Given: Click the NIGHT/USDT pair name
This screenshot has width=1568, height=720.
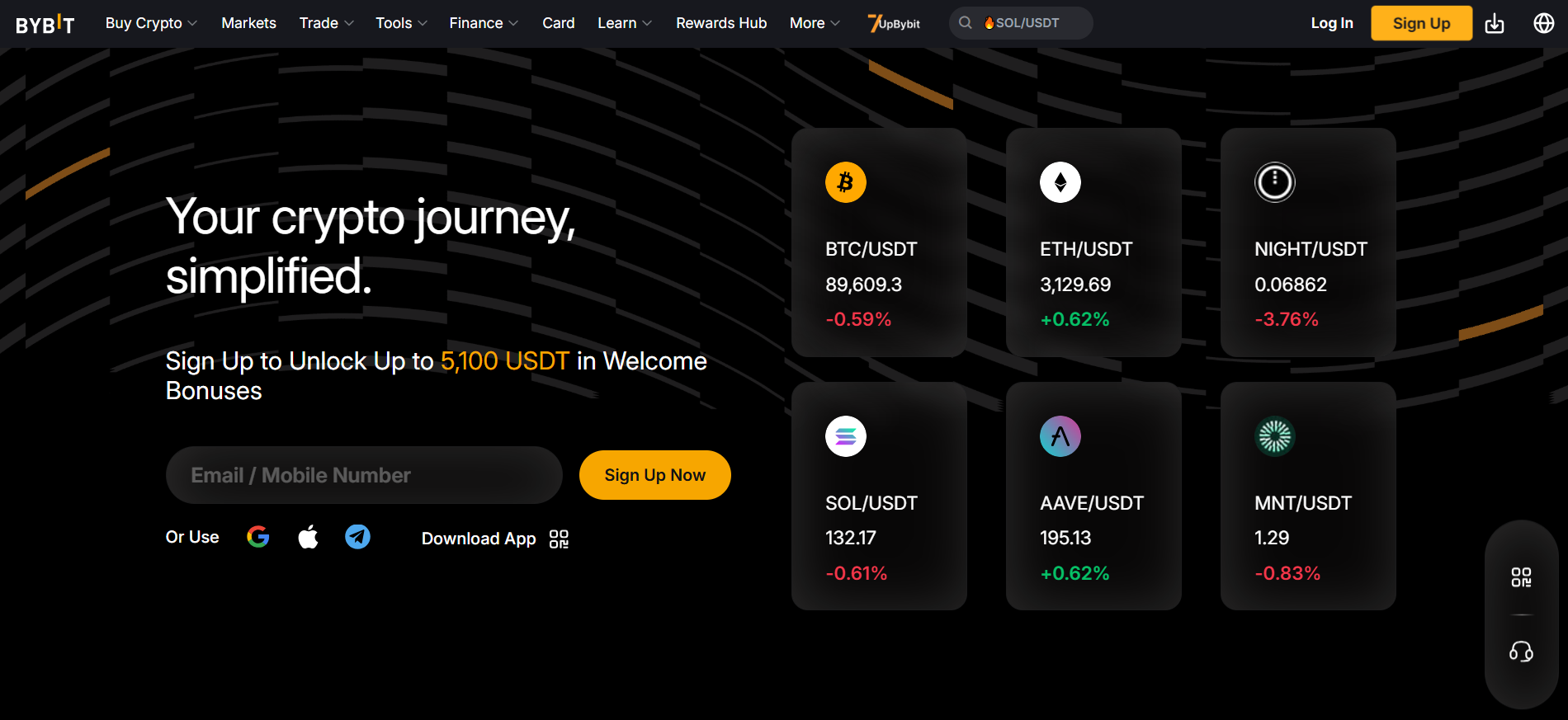Looking at the screenshot, I should pyautogui.click(x=1311, y=249).
